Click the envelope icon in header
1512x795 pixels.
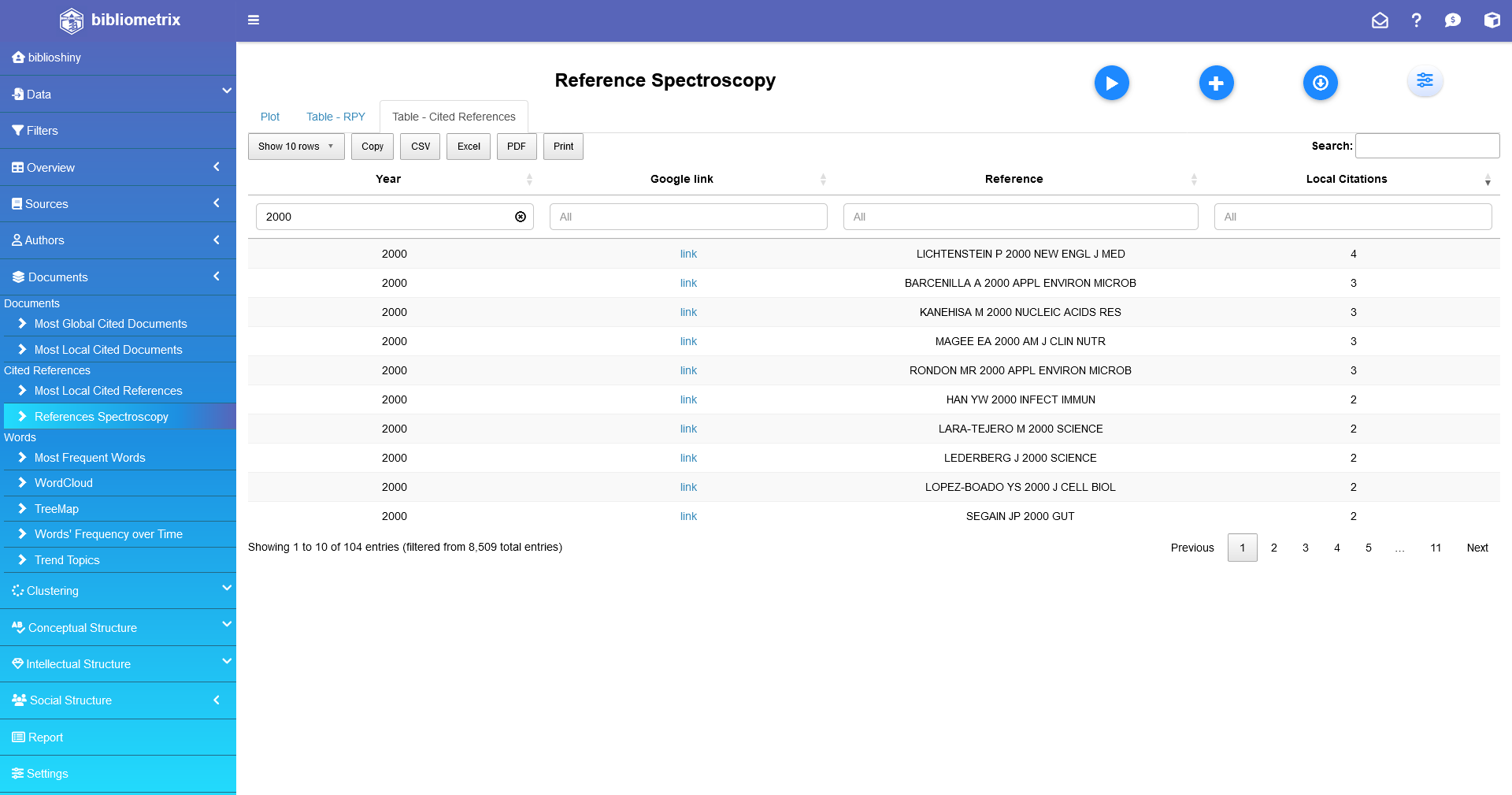click(1380, 20)
